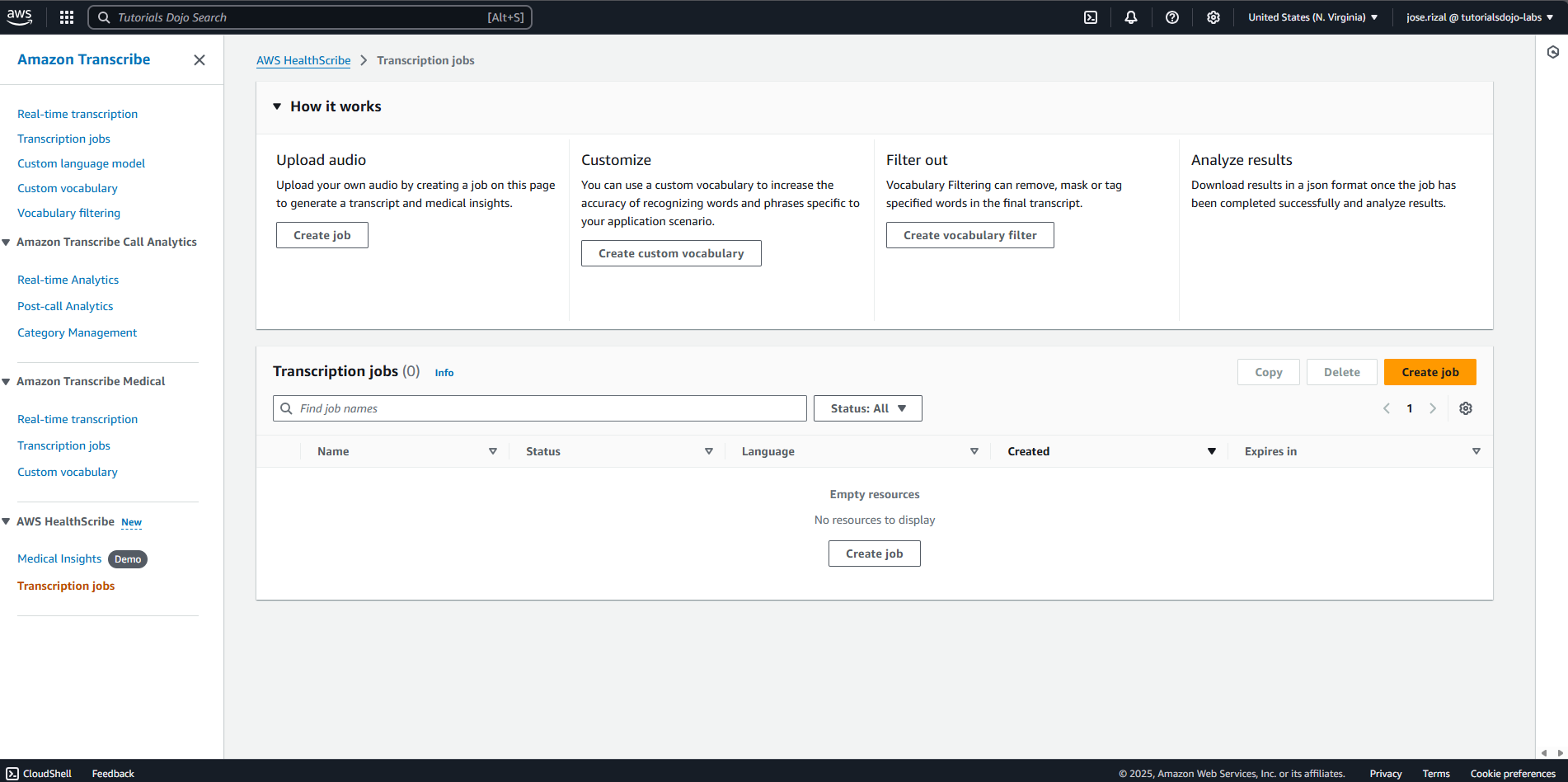Select HealthScribe Transcription jobs nav item
The height and width of the screenshot is (782, 1568).
[x=66, y=586]
